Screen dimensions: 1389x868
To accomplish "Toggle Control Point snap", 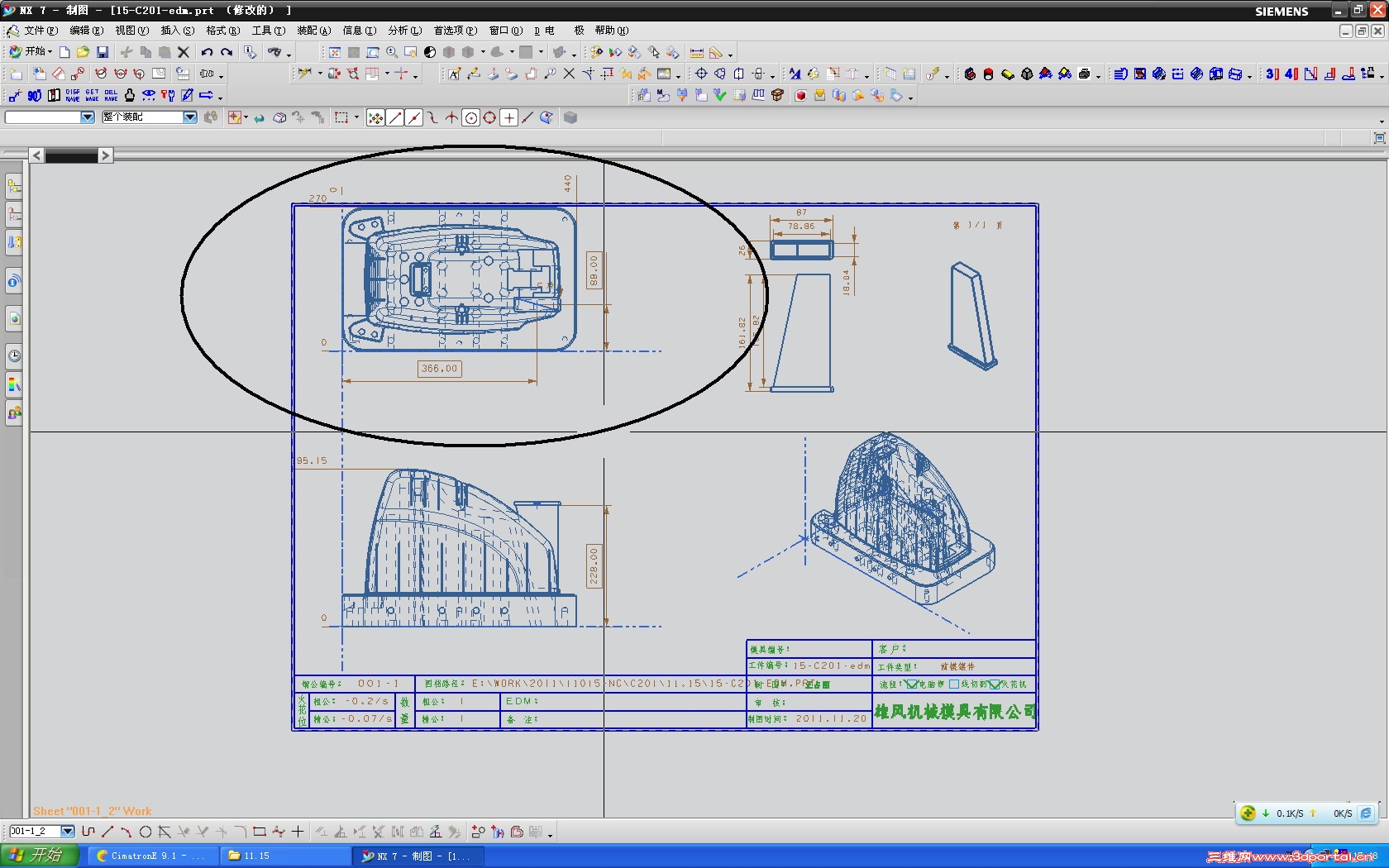I will 432,117.
